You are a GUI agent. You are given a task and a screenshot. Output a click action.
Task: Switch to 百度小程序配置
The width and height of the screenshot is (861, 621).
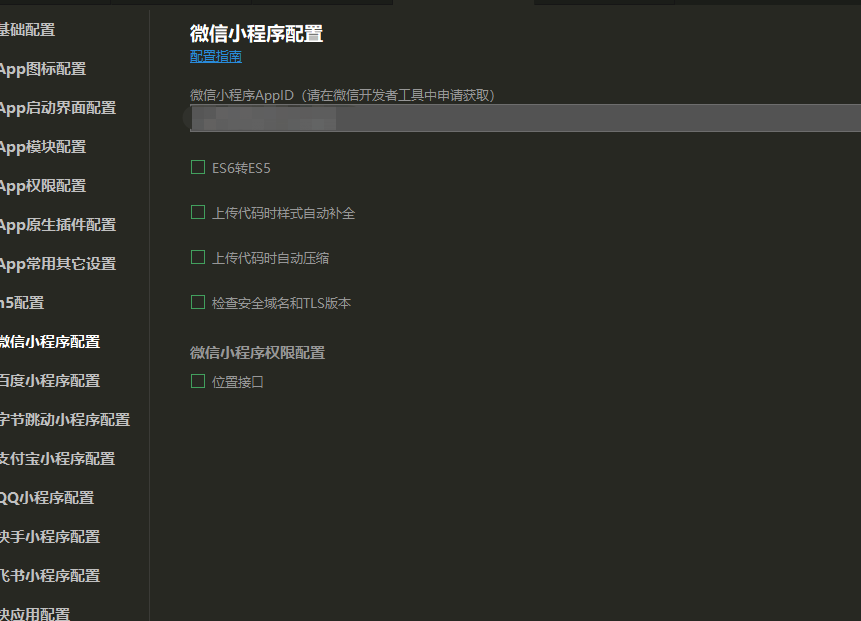(50, 381)
